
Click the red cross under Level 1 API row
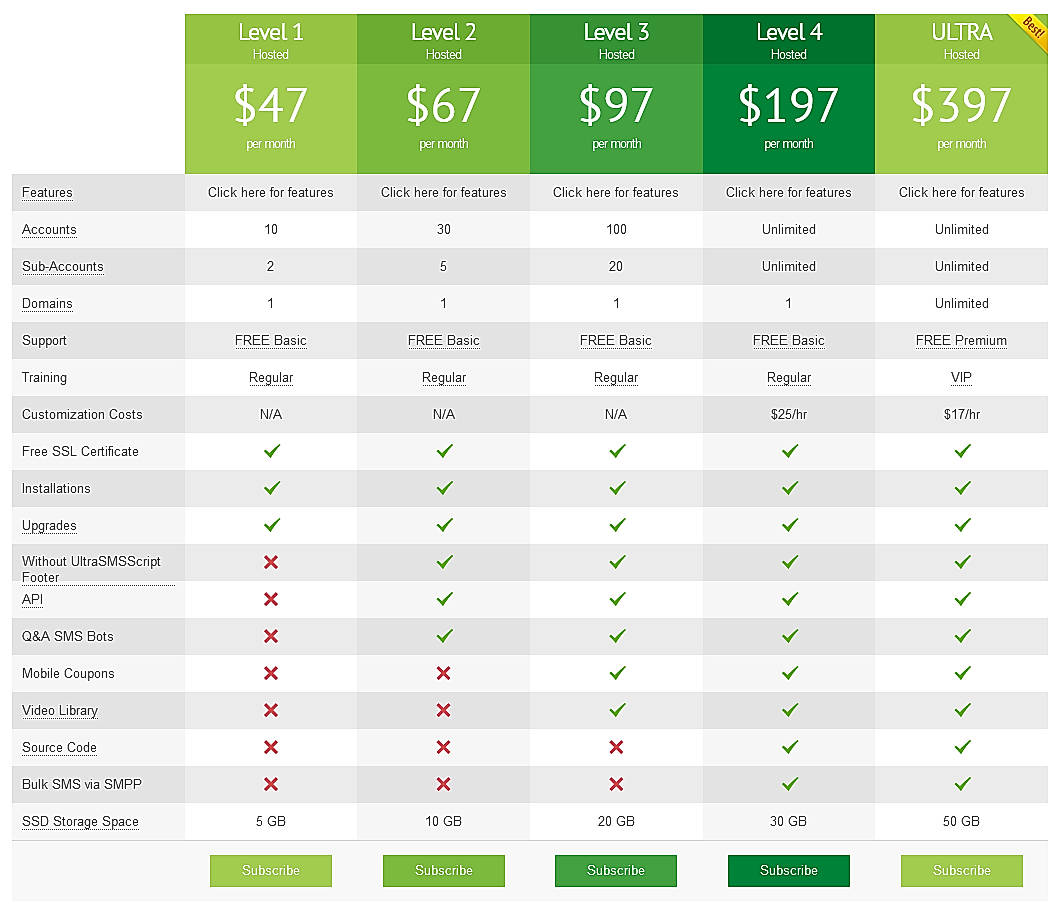pos(270,599)
